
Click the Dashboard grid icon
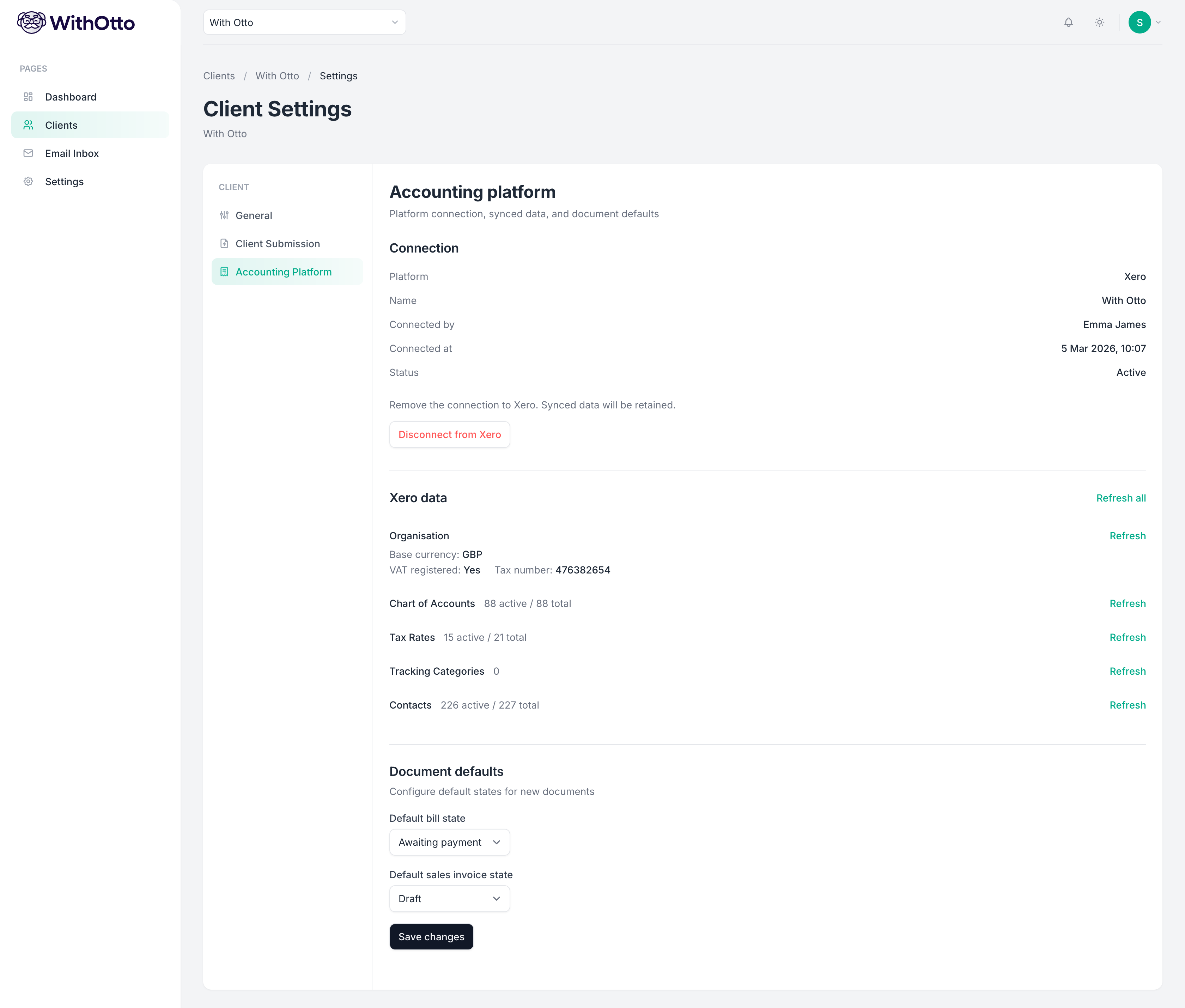pos(28,97)
